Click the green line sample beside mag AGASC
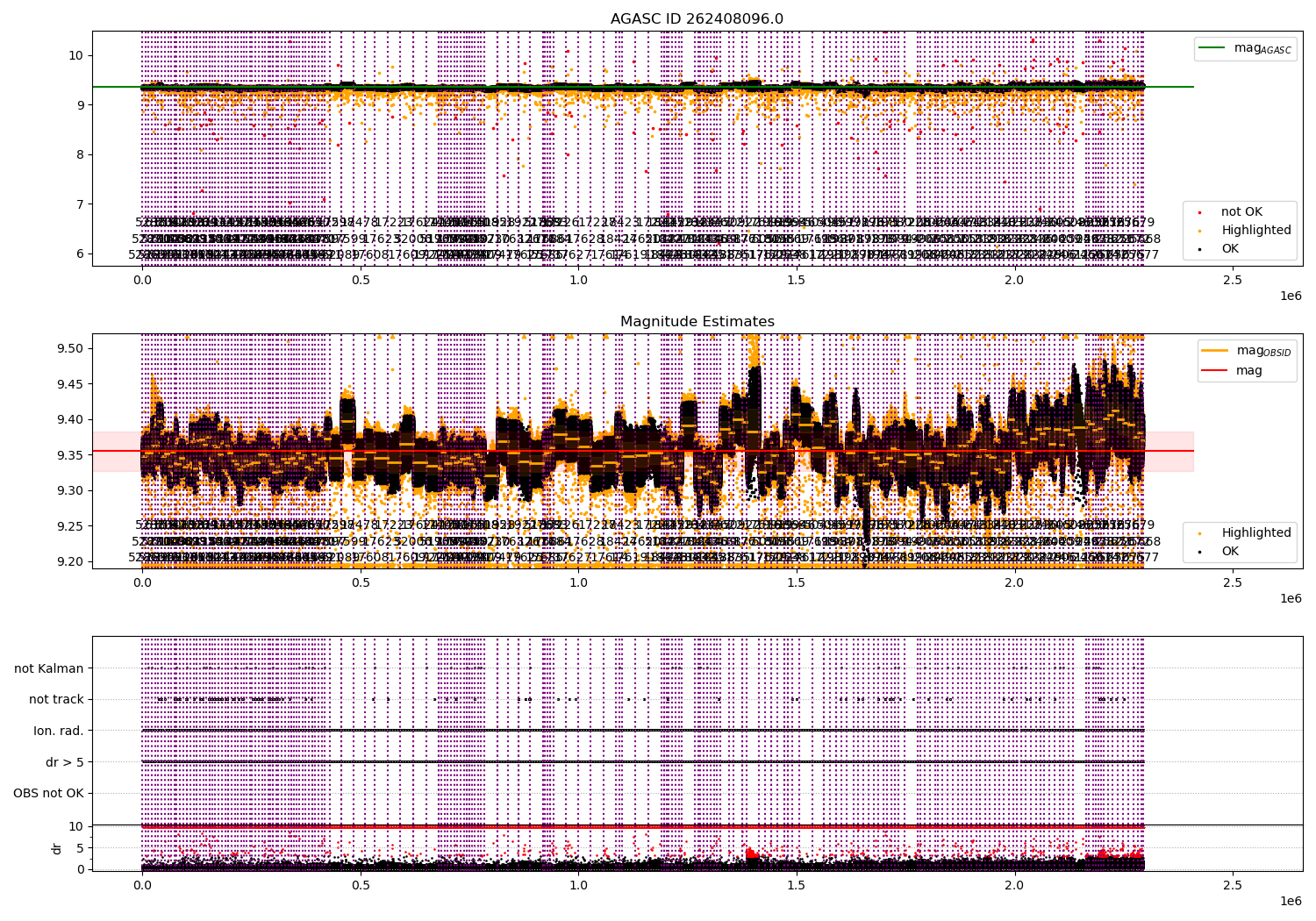The image size is (1316, 921). (1212, 48)
